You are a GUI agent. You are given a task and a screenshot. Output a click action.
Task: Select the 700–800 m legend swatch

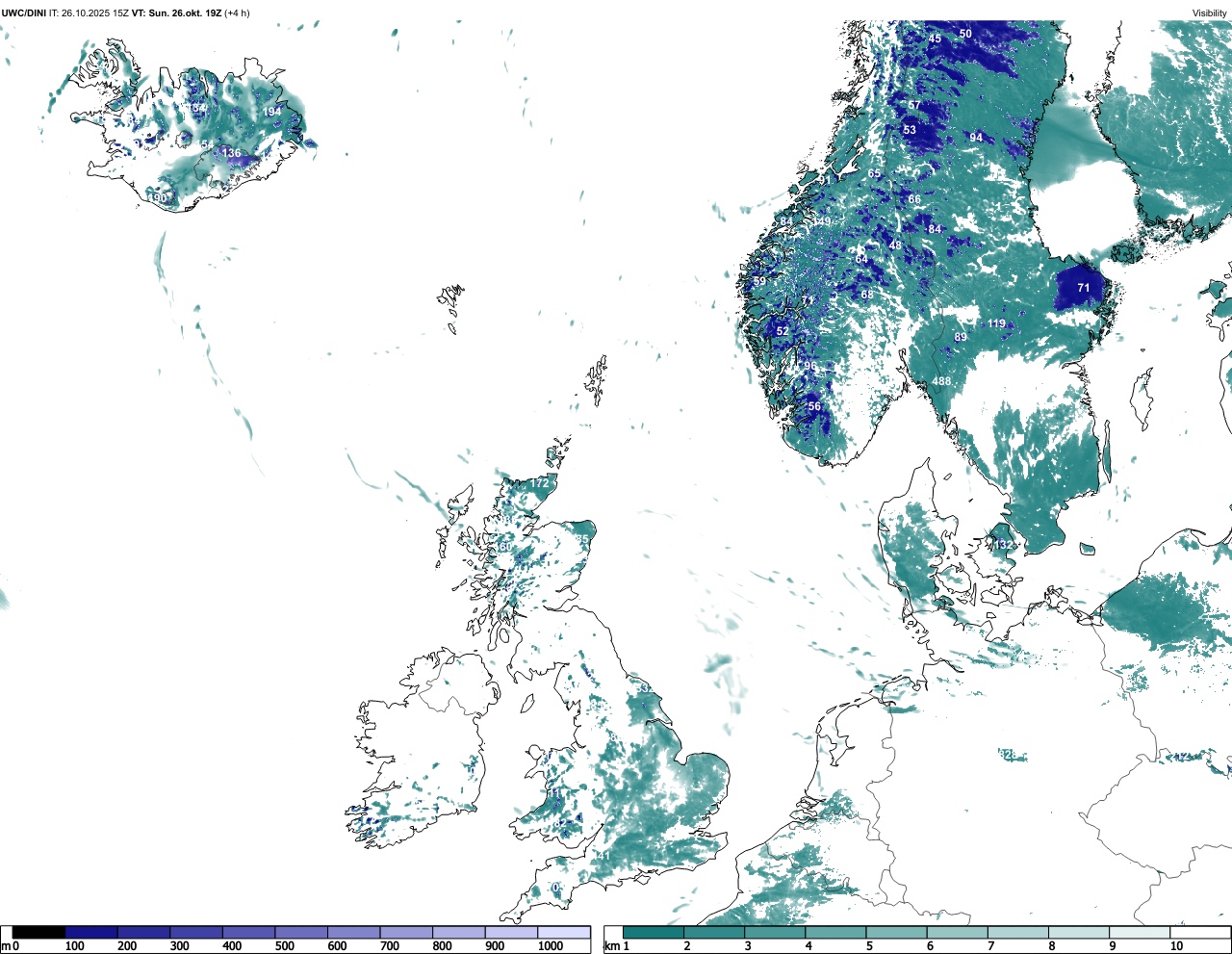pos(406,932)
